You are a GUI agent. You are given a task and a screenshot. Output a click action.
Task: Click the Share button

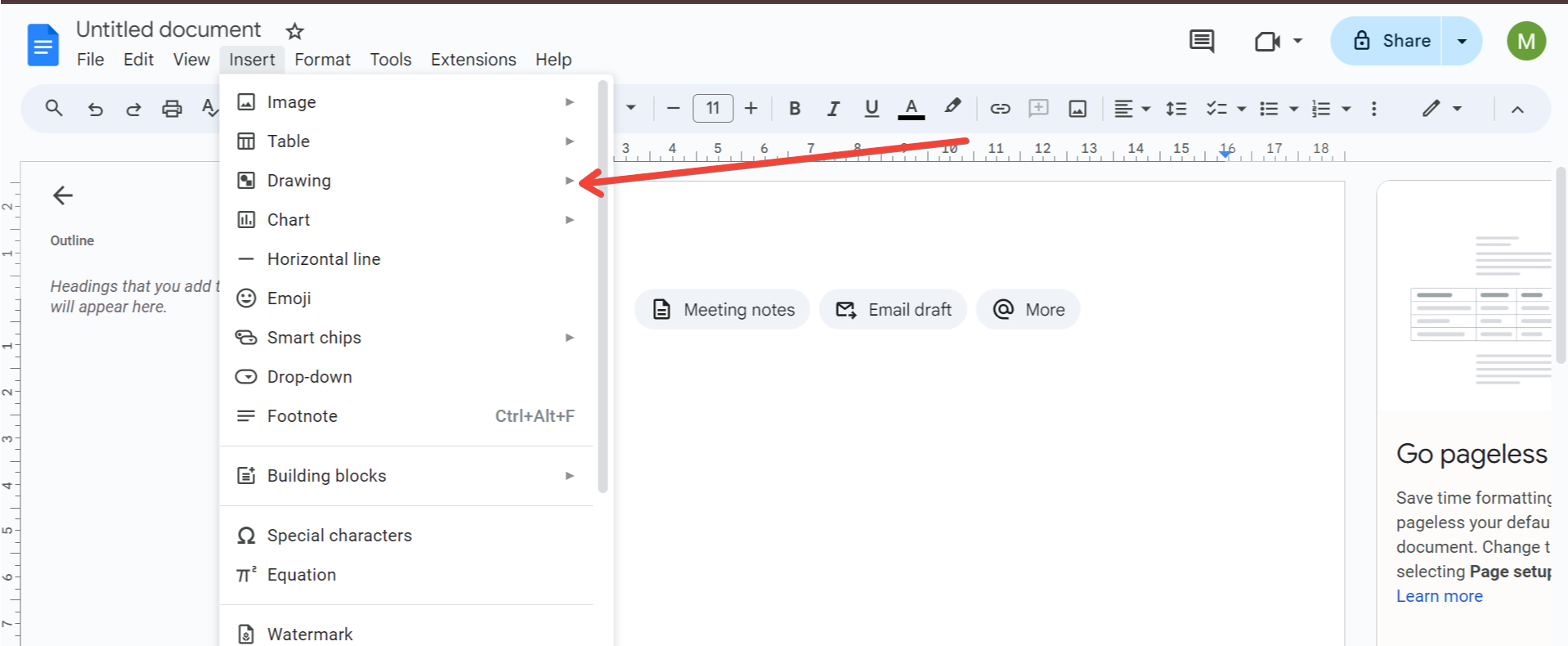[1387, 41]
